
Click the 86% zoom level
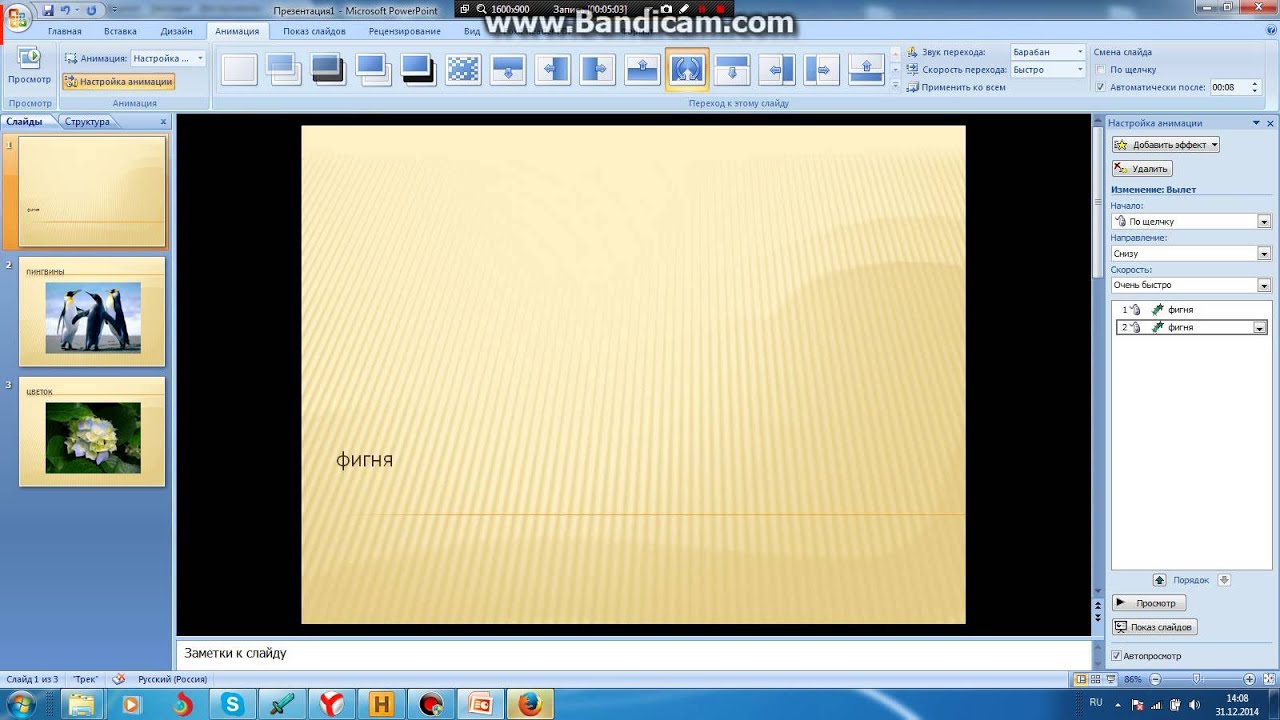coord(1133,679)
